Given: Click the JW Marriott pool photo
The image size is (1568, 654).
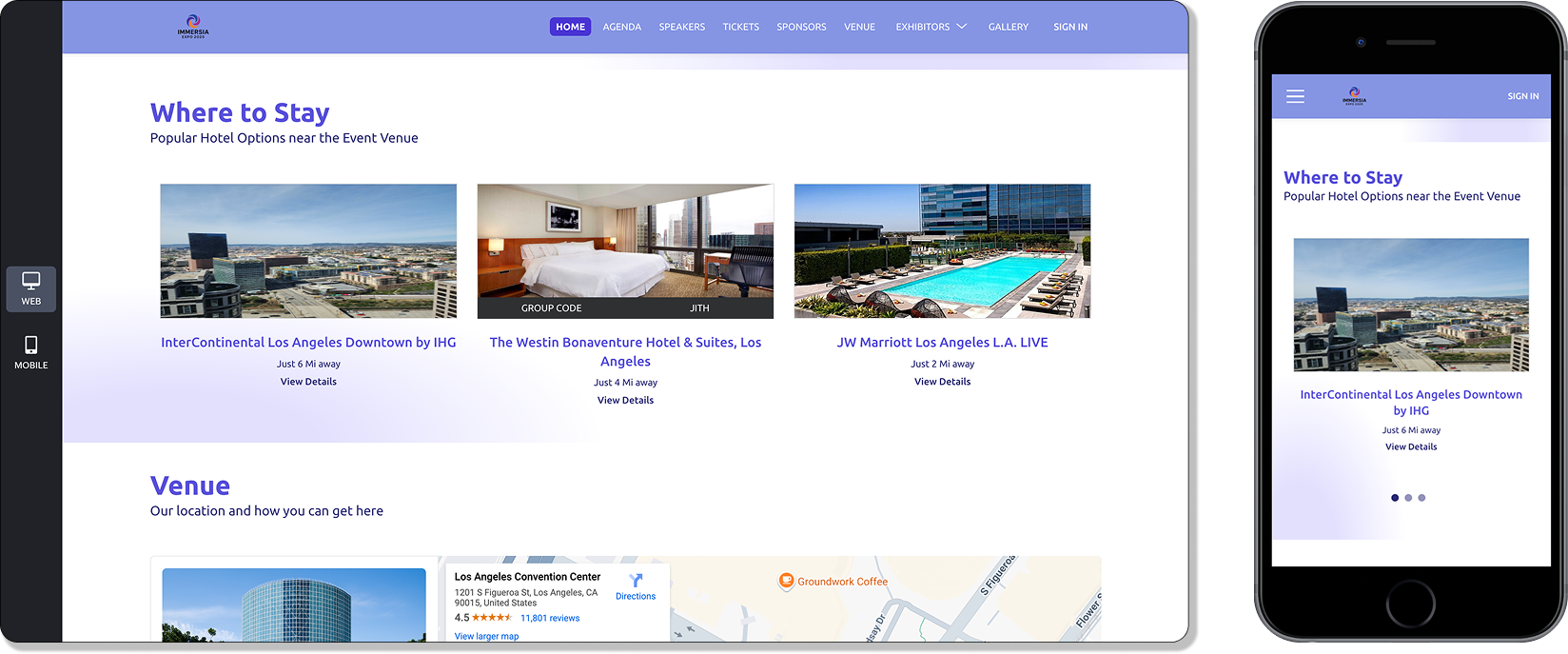Looking at the screenshot, I should [x=942, y=251].
